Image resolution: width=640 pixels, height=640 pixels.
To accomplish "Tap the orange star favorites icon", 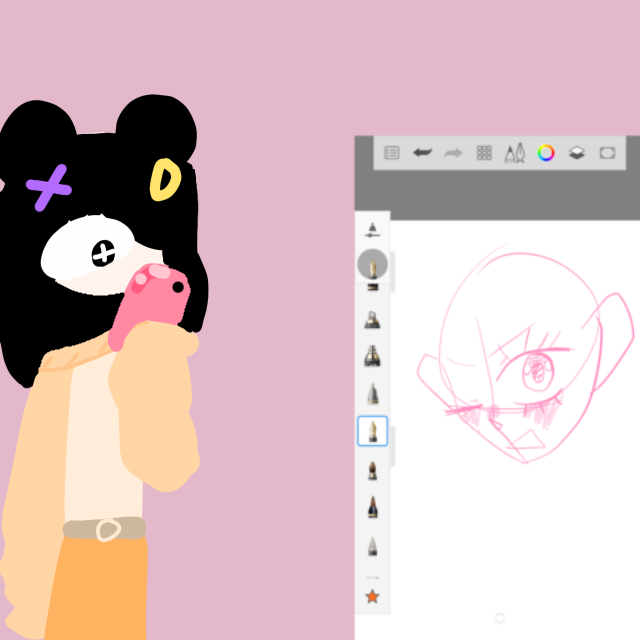I will click(x=372, y=596).
